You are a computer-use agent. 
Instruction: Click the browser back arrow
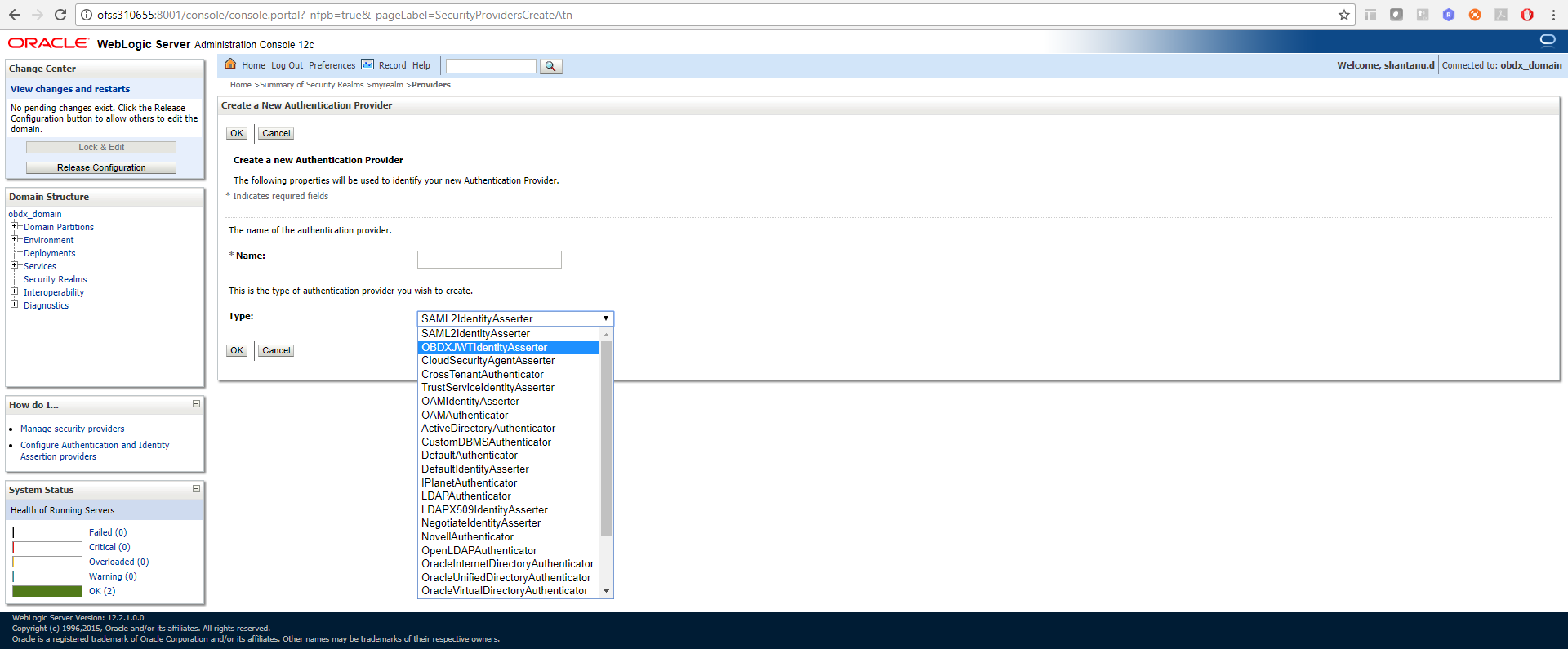click(x=15, y=15)
